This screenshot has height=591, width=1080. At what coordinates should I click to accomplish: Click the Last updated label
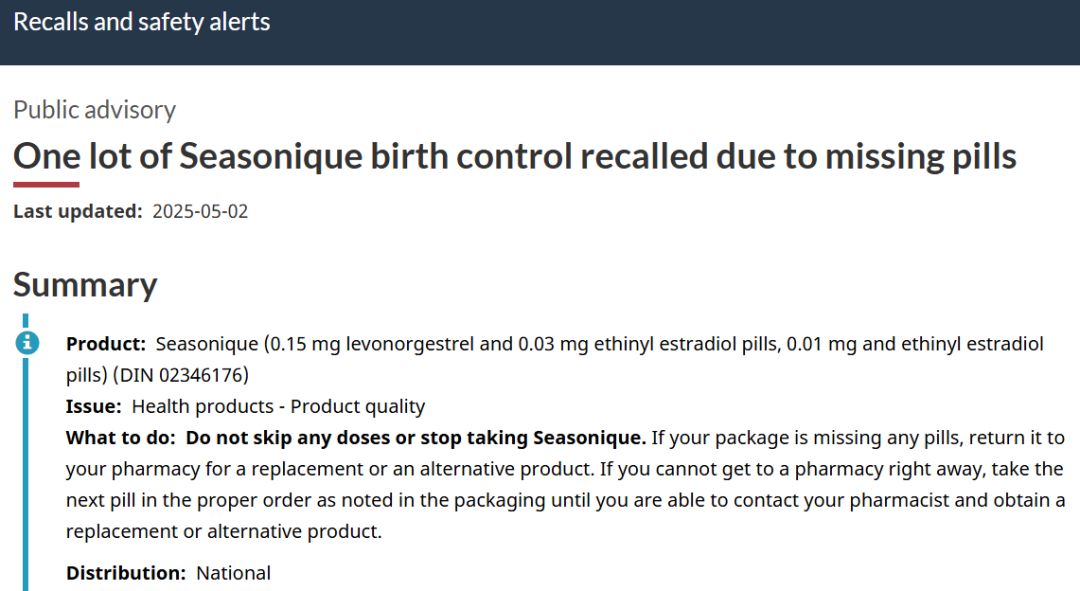78,211
